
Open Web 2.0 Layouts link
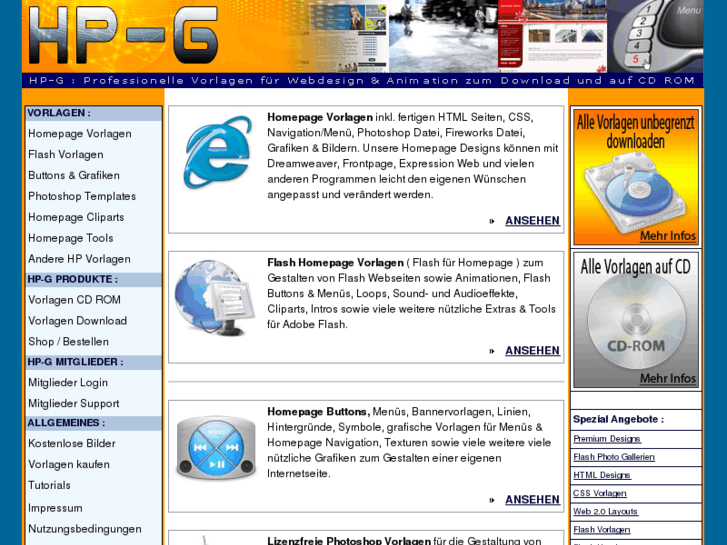point(605,511)
